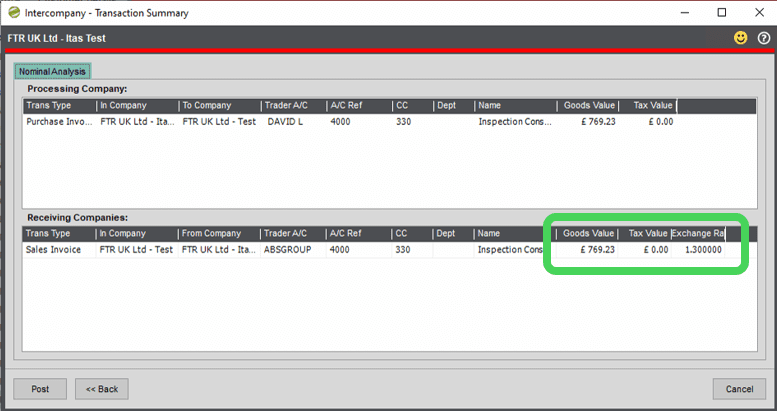Image resolution: width=777 pixels, height=411 pixels.
Task: Click the DAVID L trader account cell
Action: pos(285,121)
